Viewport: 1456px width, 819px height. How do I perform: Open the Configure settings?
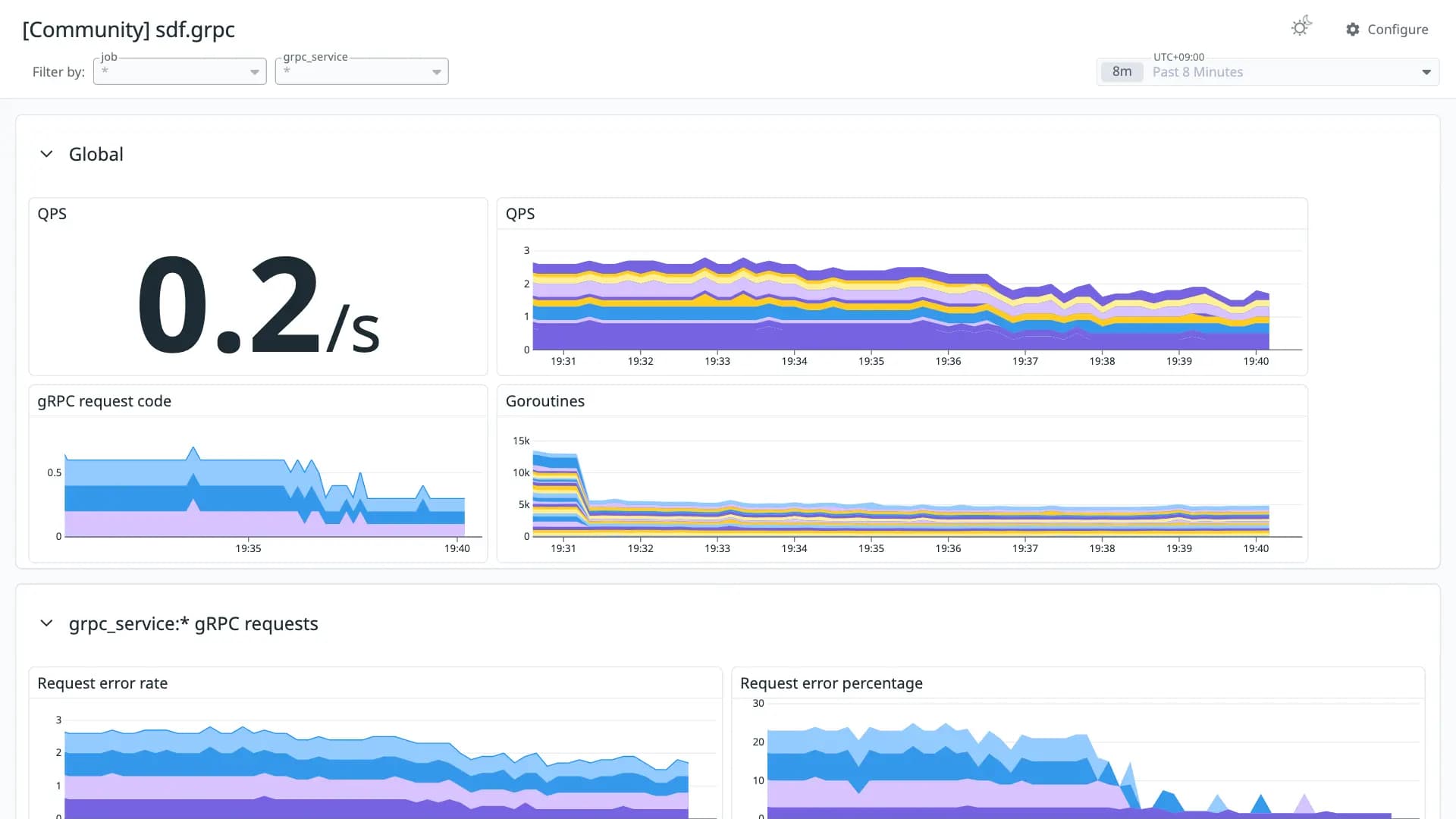pos(1387,30)
